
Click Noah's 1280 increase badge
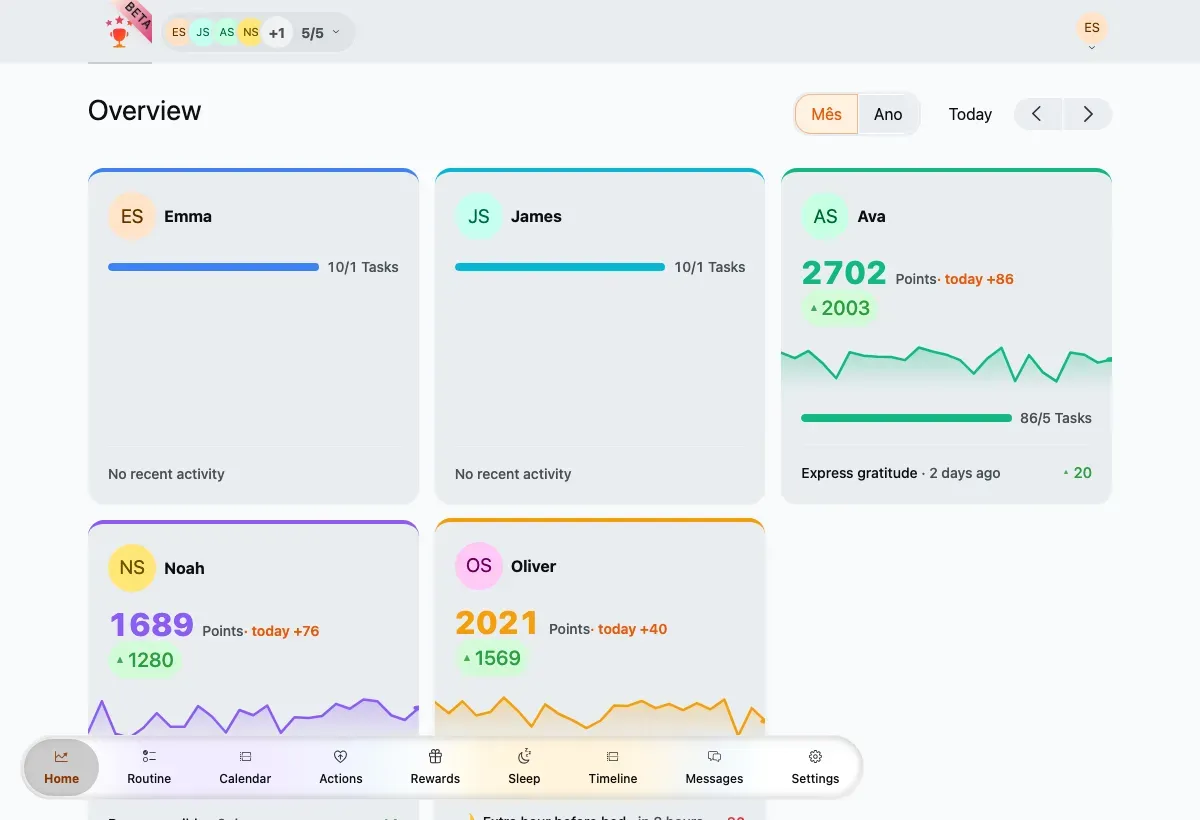coord(145,660)
